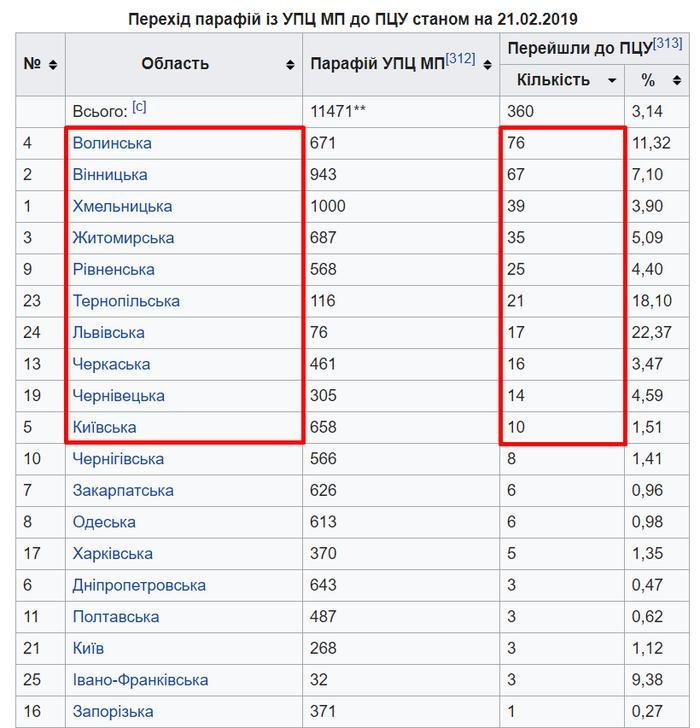This screenshot has height=728, width=700.
Task: Open the Вінницька region link
Action: [x=110, y=175]
